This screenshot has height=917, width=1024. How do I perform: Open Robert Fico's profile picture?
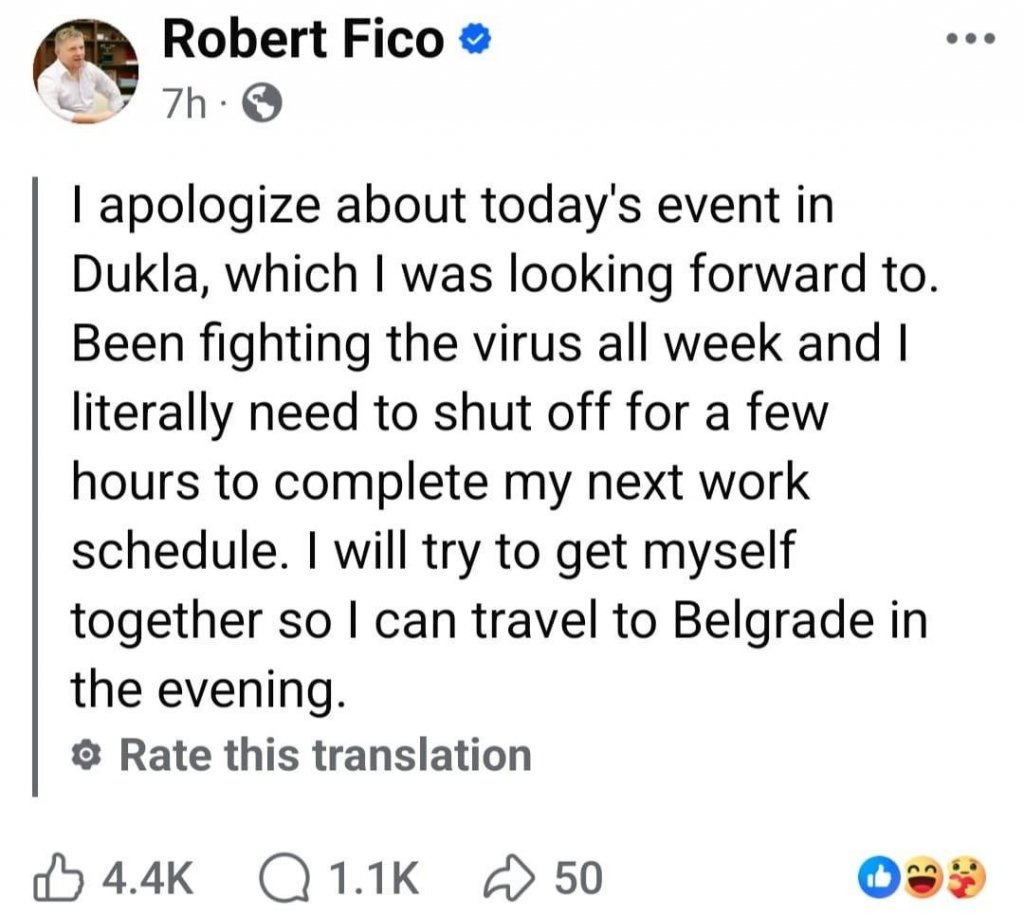85,71
